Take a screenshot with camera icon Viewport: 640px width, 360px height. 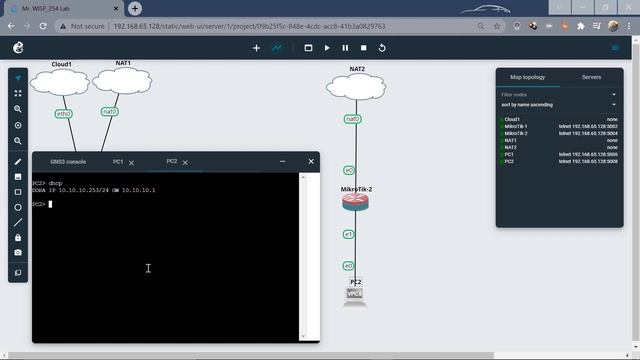(x=18, y=253)
